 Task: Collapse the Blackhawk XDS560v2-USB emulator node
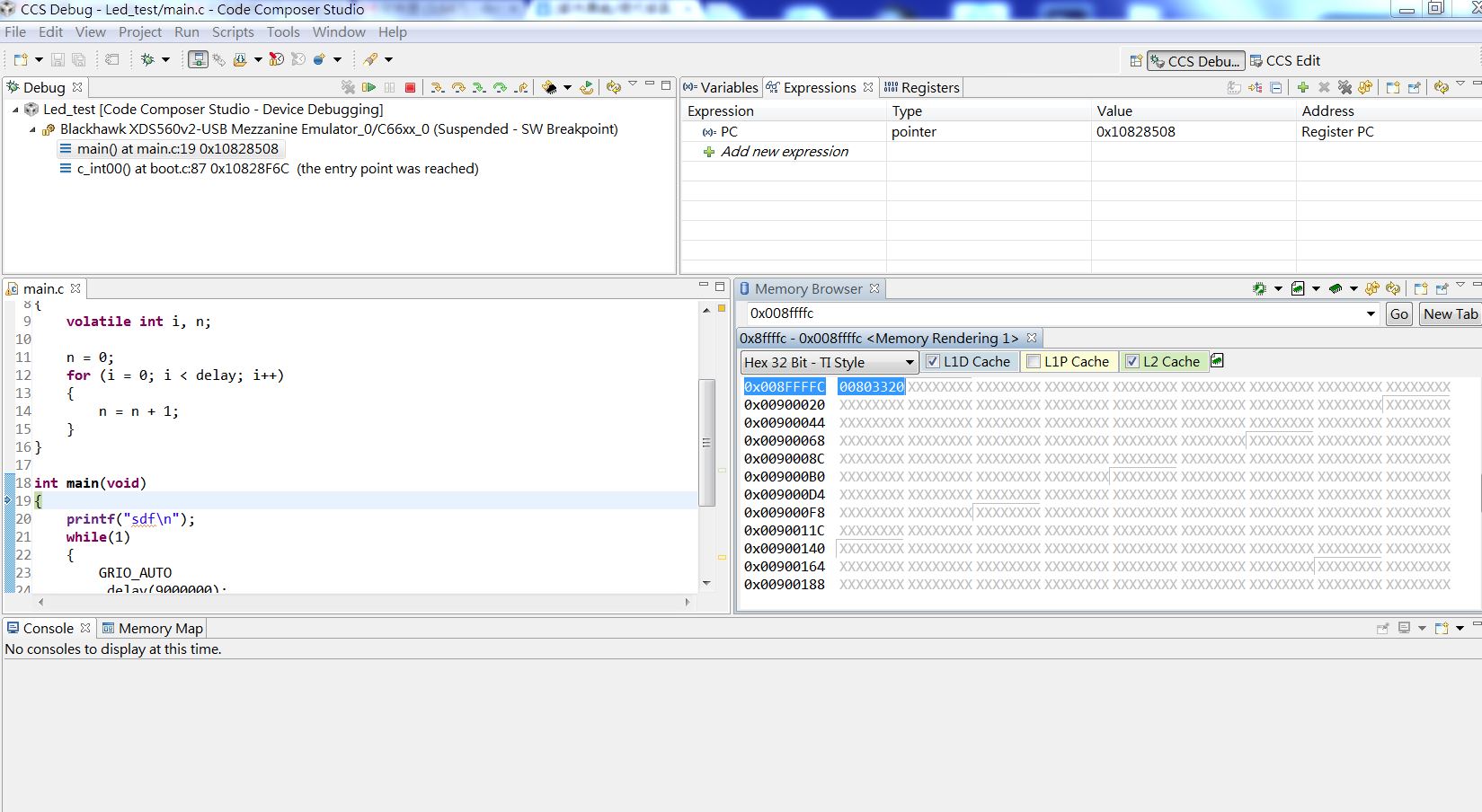32,129
